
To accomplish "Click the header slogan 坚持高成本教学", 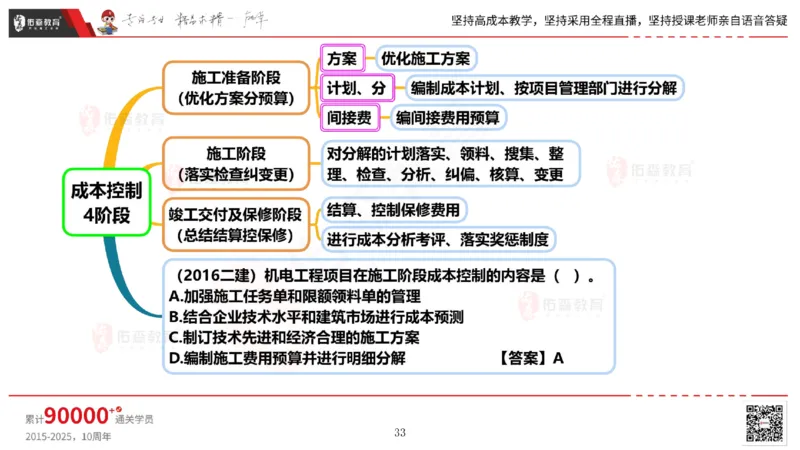I will [x=619, y=21].
